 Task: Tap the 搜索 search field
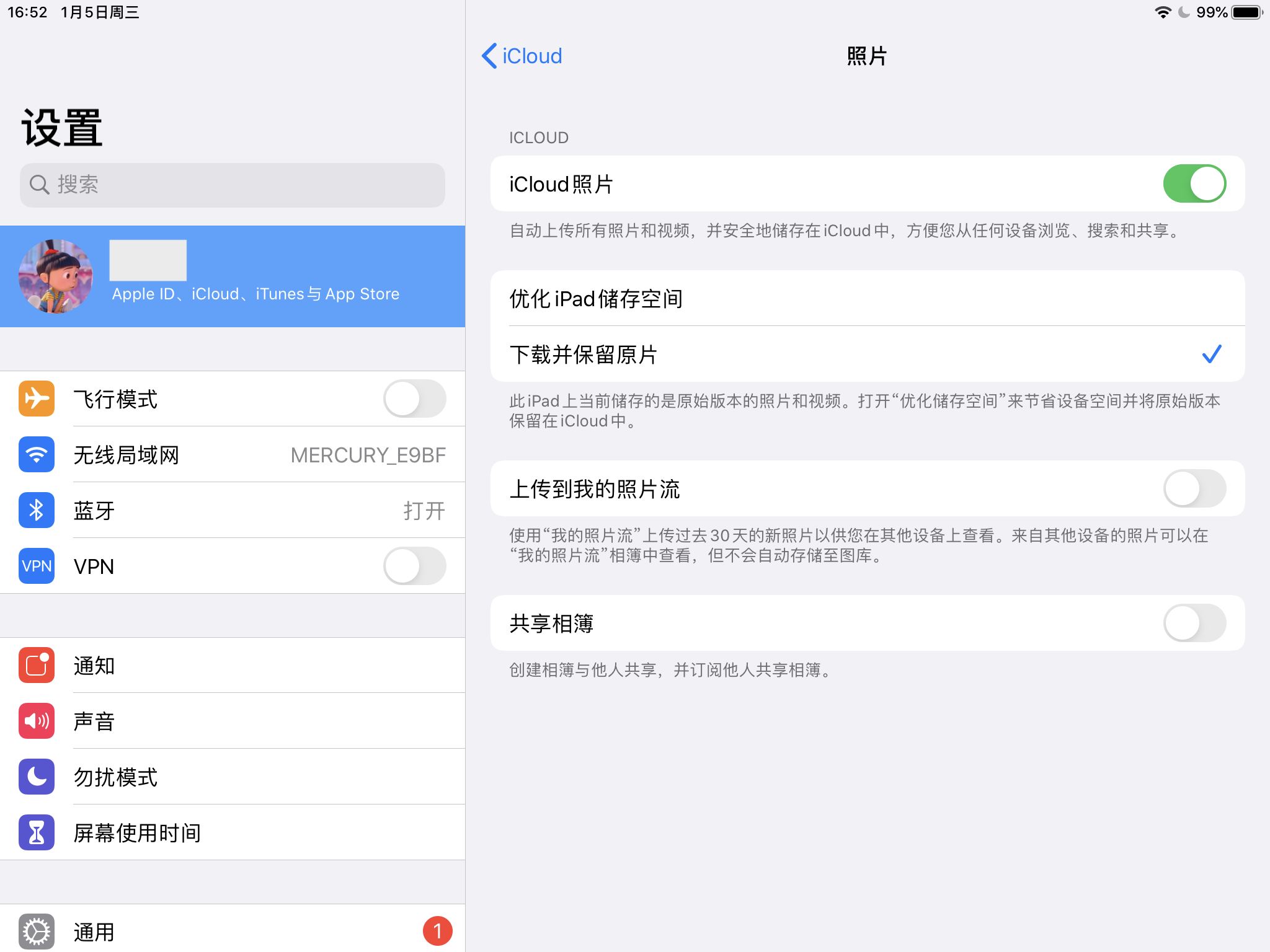[x=233, y=185]
